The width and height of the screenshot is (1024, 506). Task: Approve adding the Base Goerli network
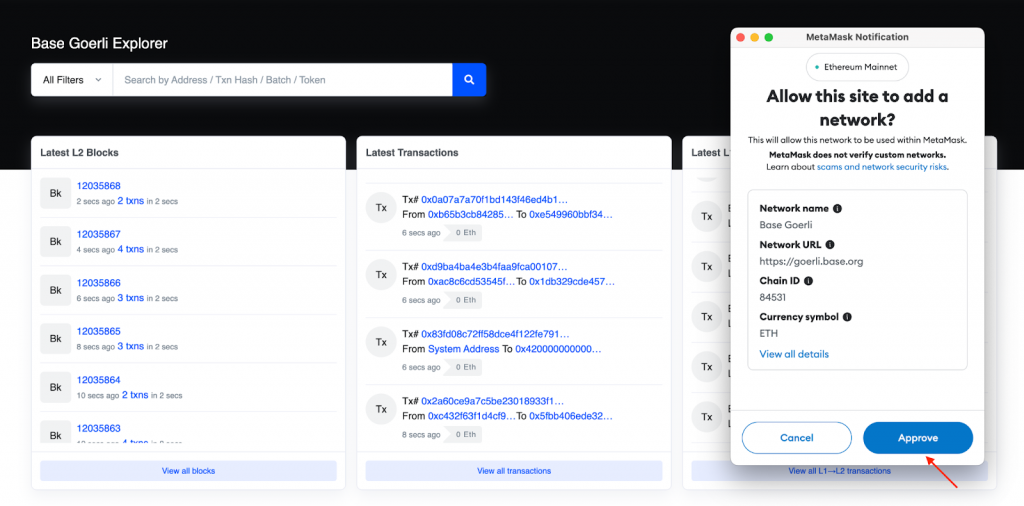tap(918, 437)
